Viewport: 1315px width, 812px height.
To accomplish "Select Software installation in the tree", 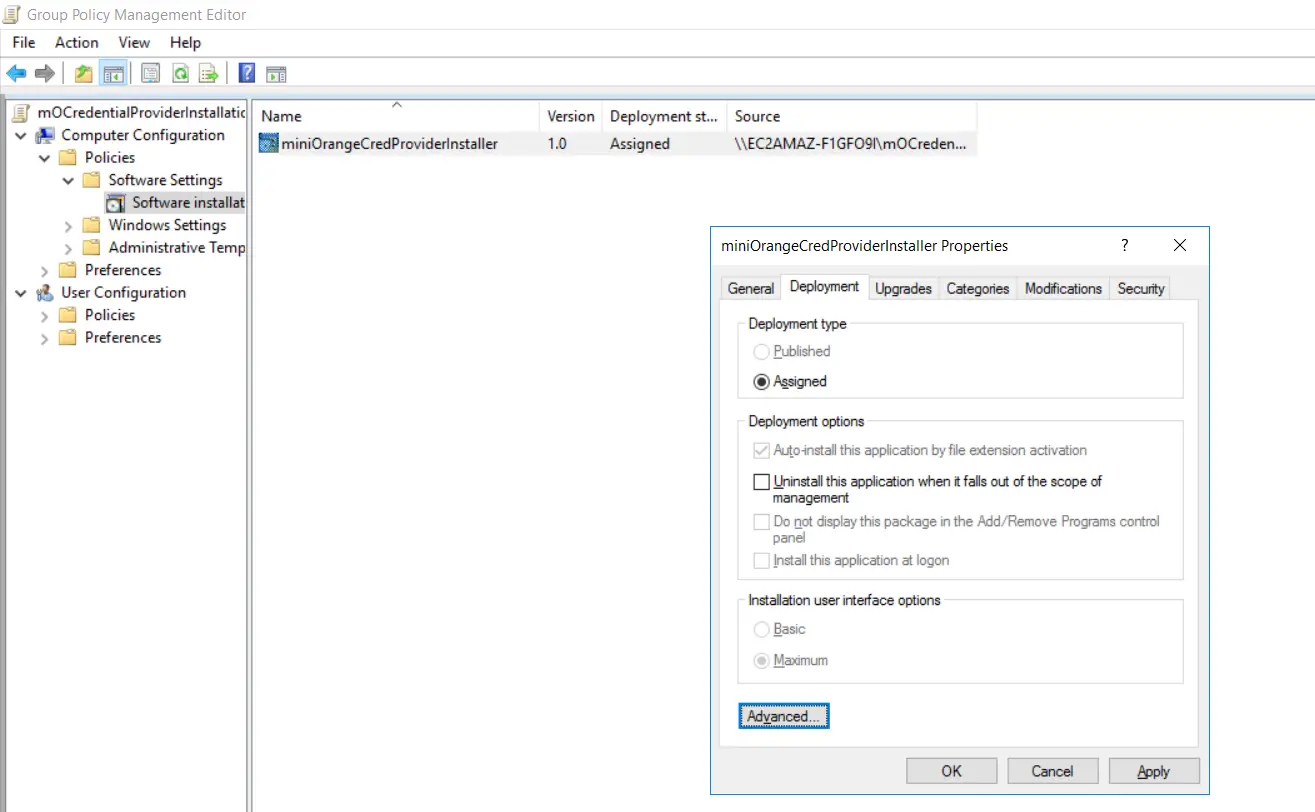I will coord(189,203).
